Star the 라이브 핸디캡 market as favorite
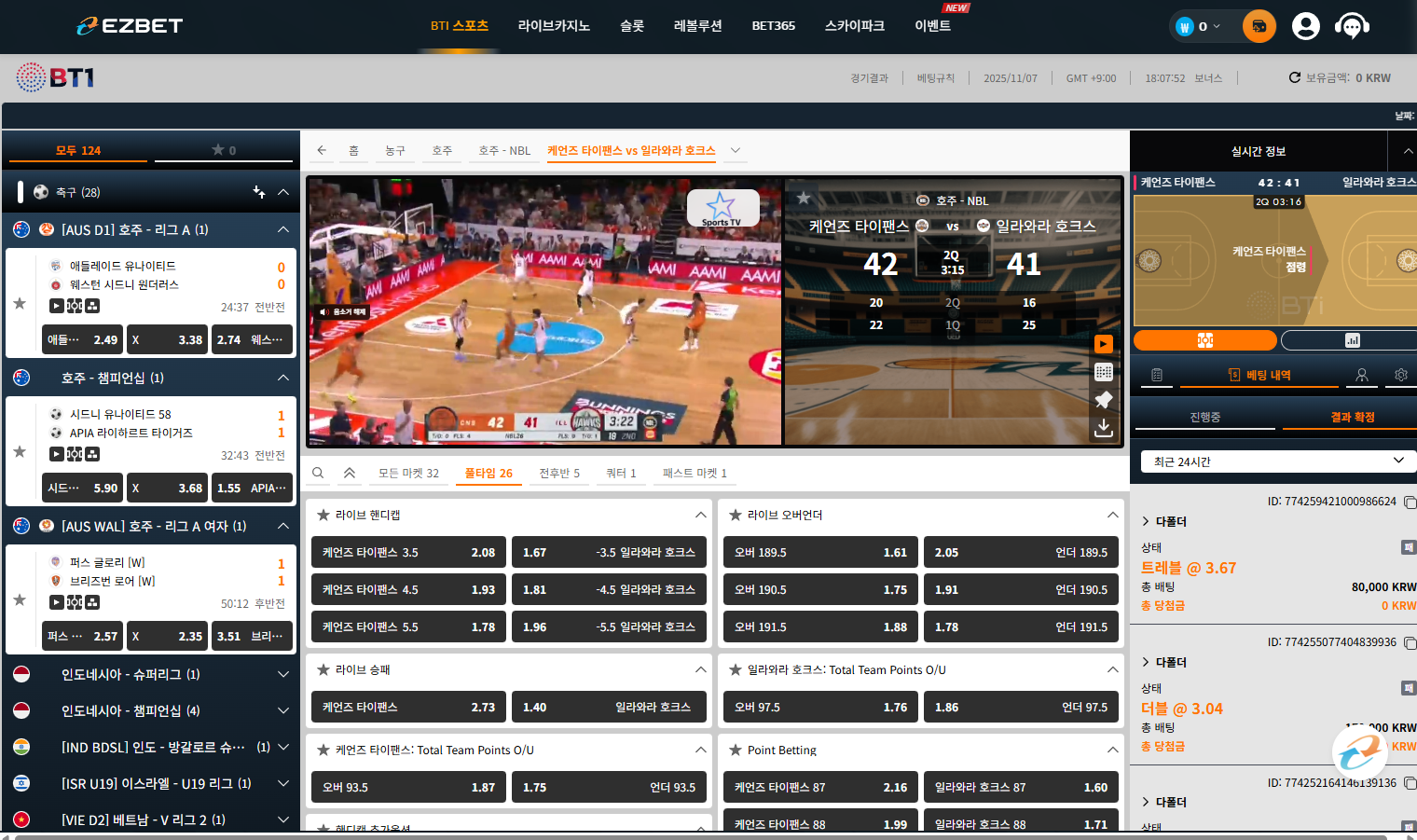The height and width of the screenshot is (840, 1417). [323, 516]
